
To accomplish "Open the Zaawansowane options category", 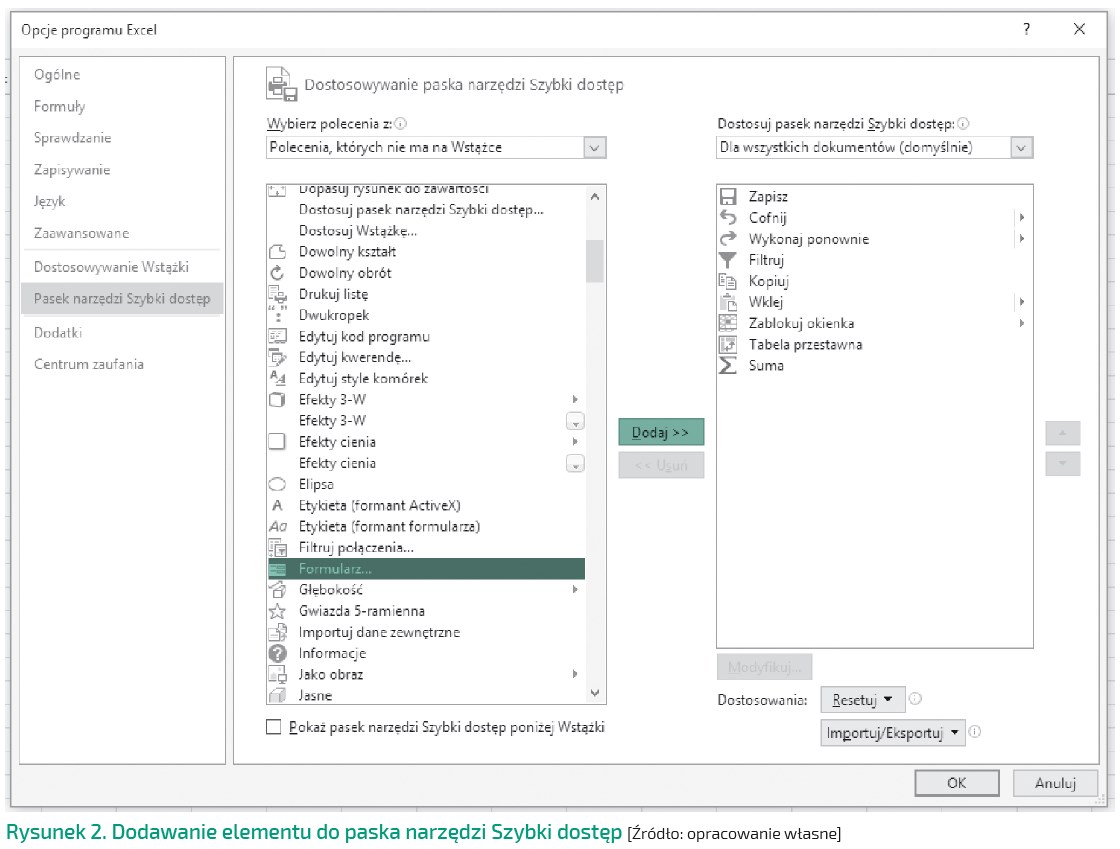I will point(81,233).
